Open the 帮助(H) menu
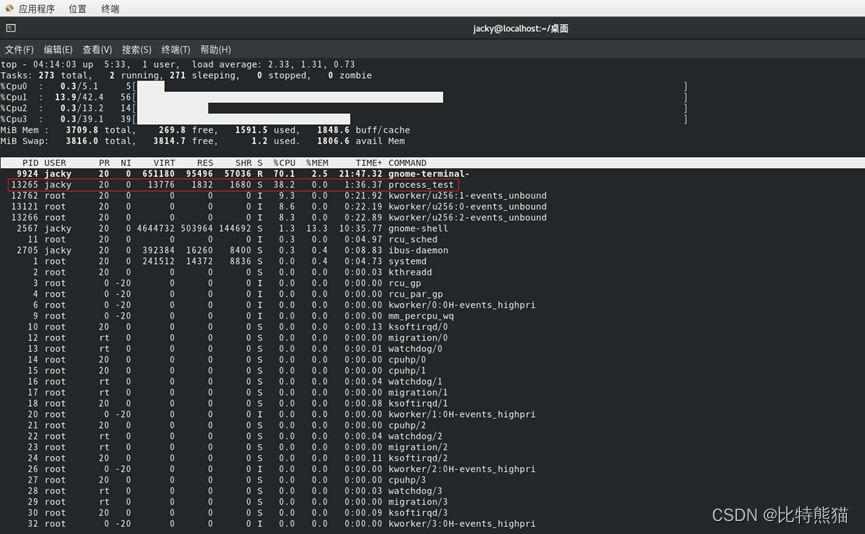865x534 pixels. click(x=215, y=49)
